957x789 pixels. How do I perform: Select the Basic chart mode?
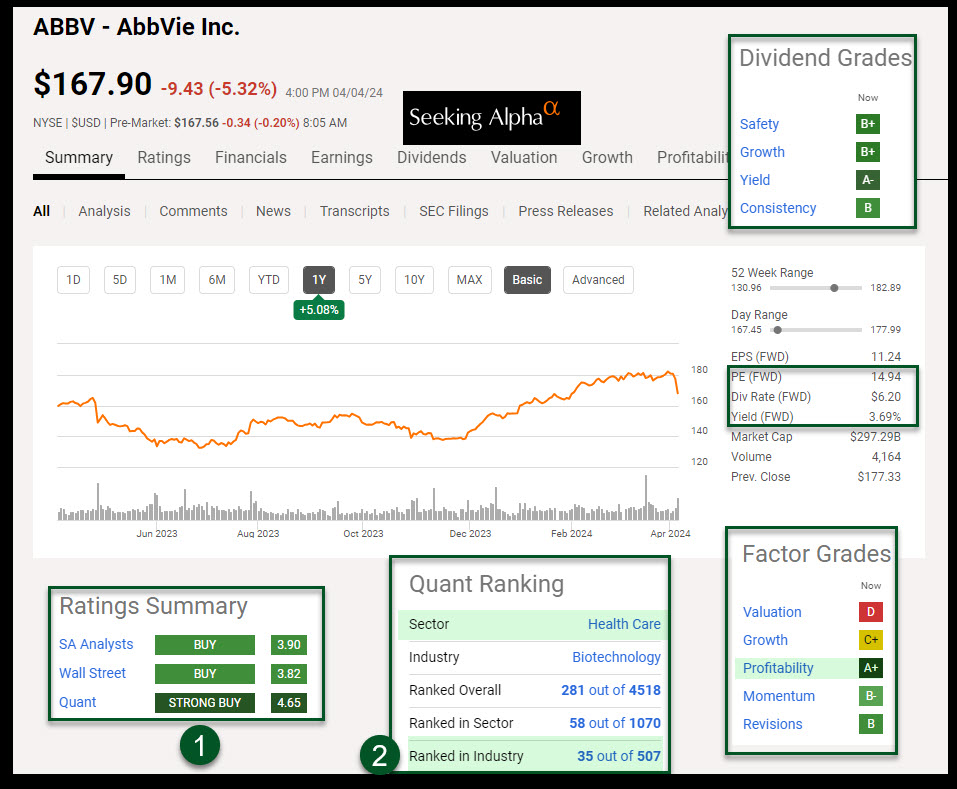pos(527,280)
